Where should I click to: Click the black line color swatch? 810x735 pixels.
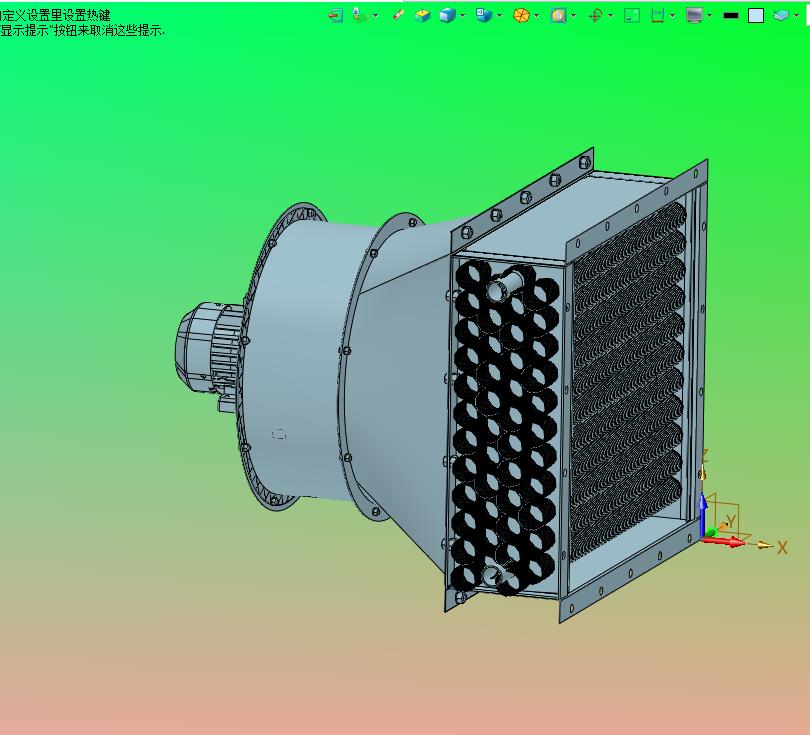[x=731, y=16]
